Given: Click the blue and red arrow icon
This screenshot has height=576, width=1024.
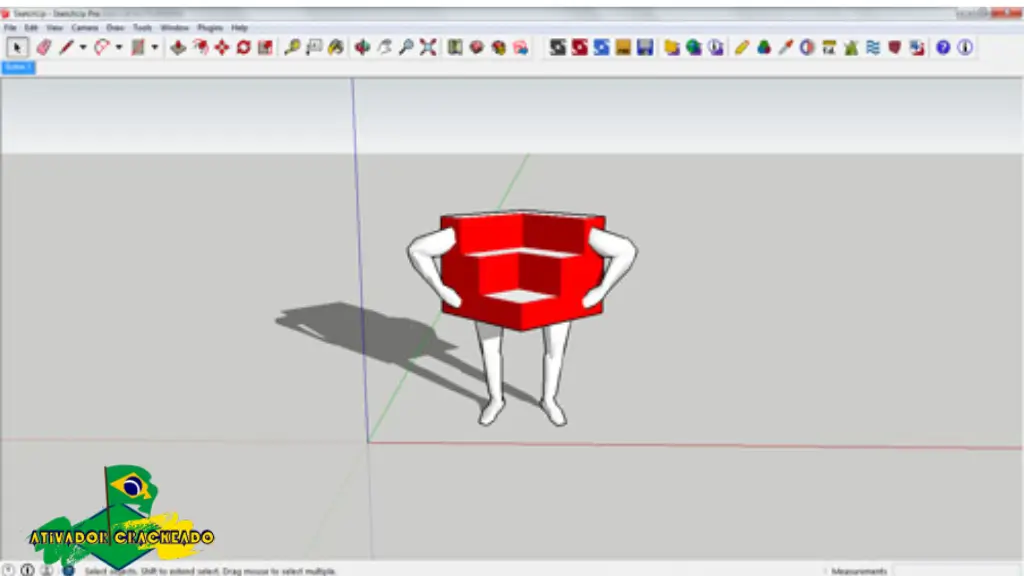Looking at the screenshot, I should click(917, 47).
